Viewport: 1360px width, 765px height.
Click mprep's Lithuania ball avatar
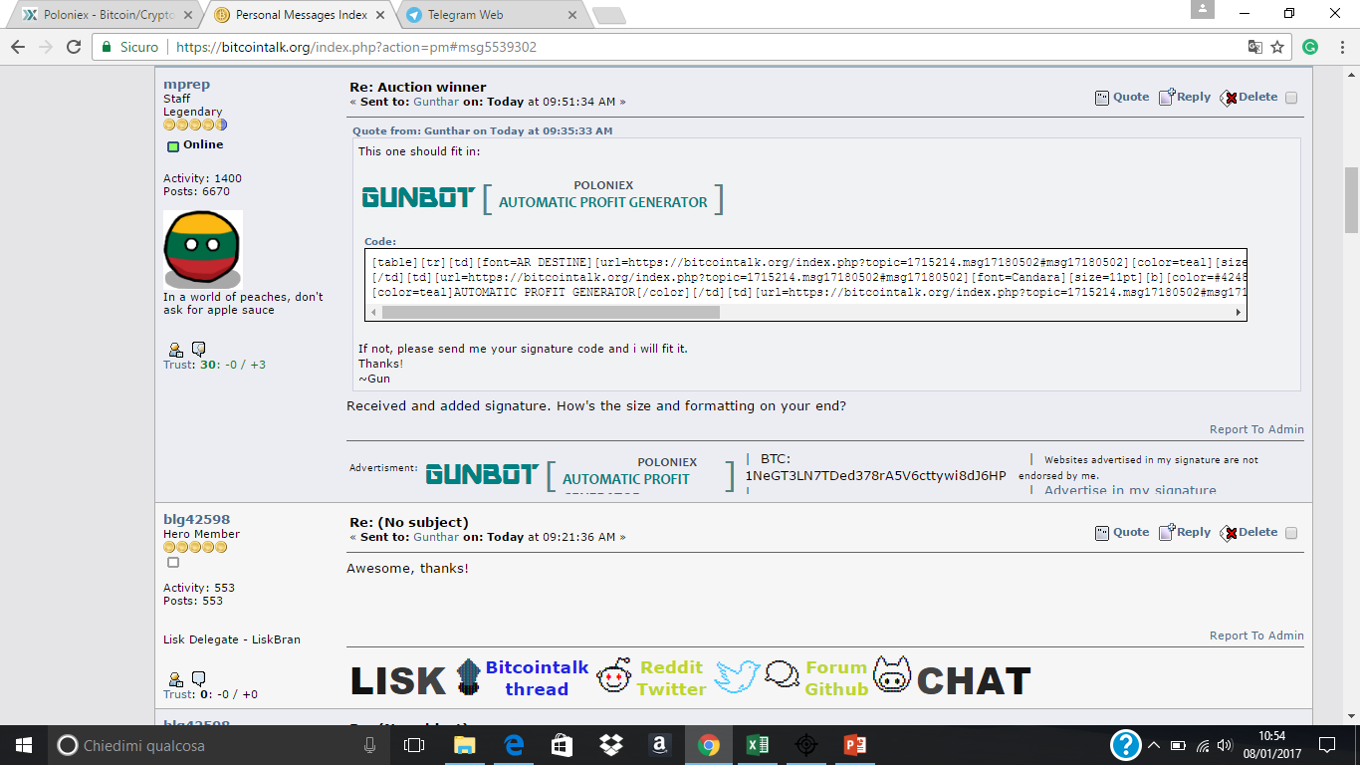[203, 249]
